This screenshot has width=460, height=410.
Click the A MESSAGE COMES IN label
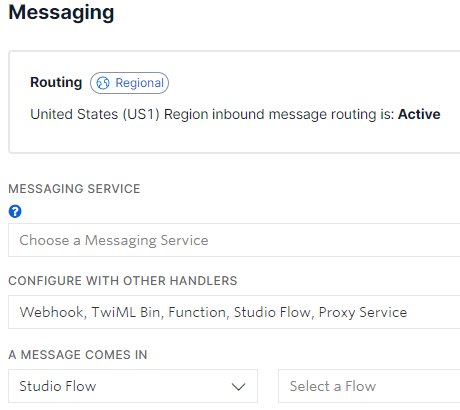point(78,355)
